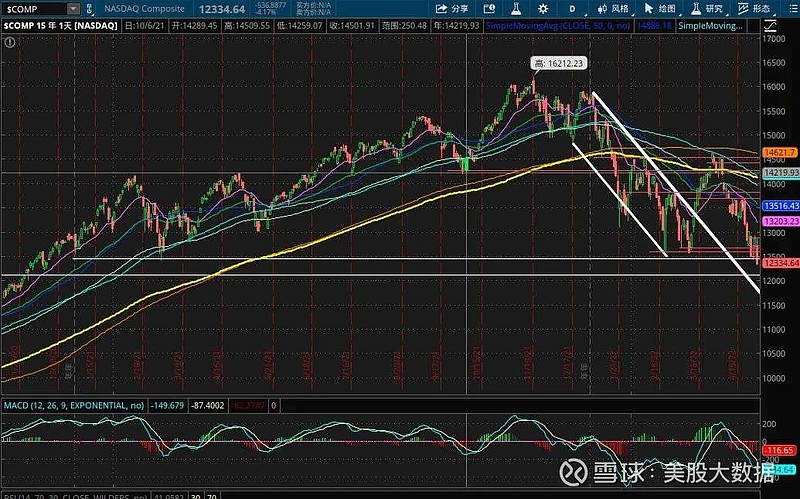The width and height of the screenshot is (800, 499).
Task: Click the $COMP 15 年 1天 [NASDAQ] chart title
Action: 61,26
